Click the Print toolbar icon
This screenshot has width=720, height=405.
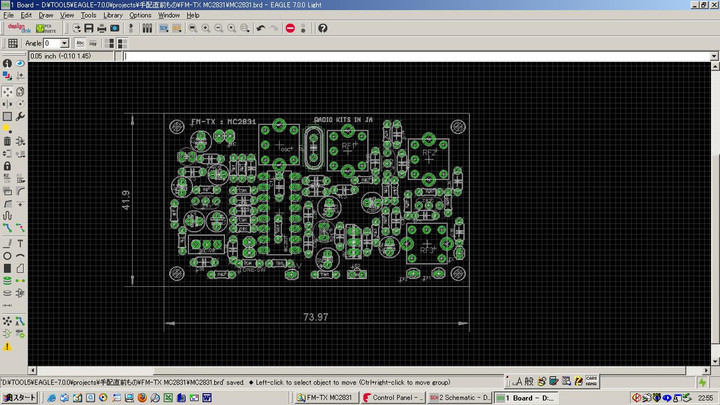pyautogui.click(x=102, y=28)
